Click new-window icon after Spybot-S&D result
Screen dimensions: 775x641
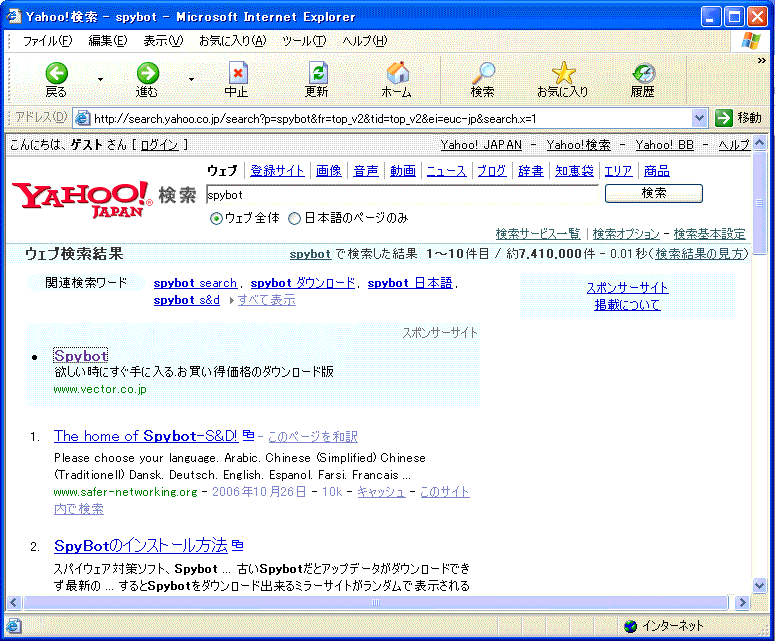click(x=249, y=435)
